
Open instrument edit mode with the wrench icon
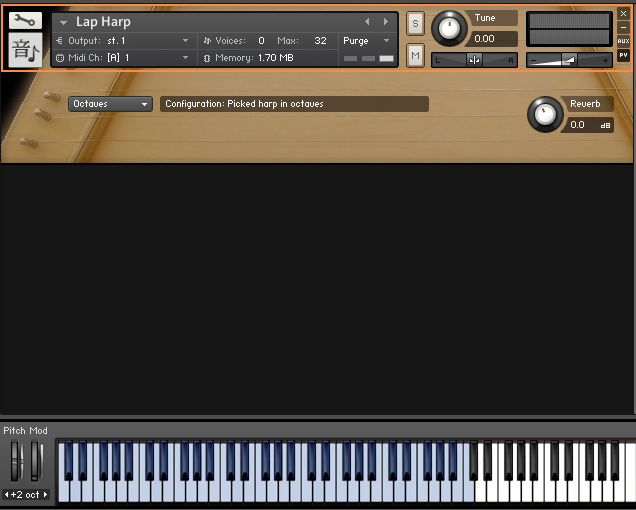point(25,20)
